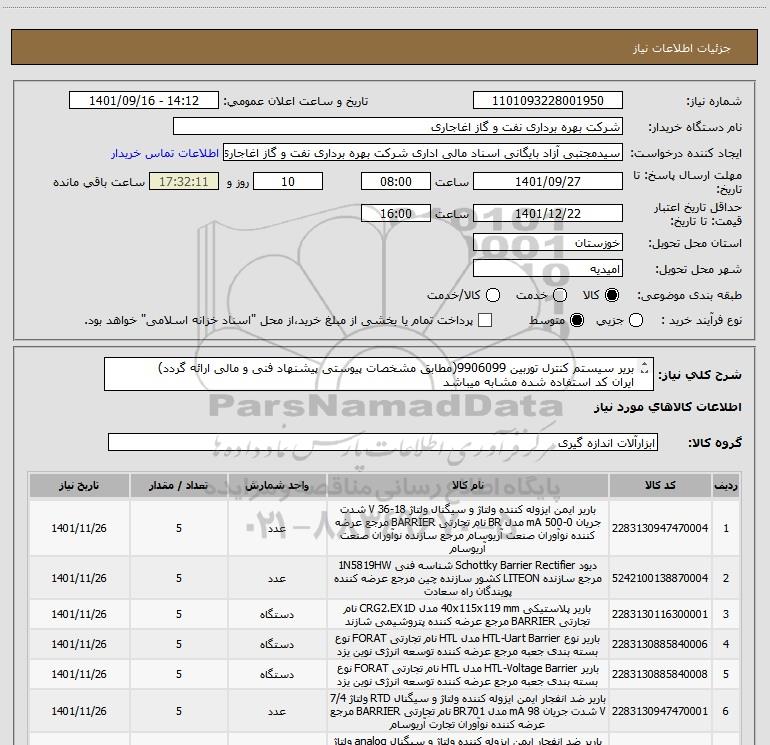
Task: Click the ردیف column header
Action: click(x=726, y=486)
